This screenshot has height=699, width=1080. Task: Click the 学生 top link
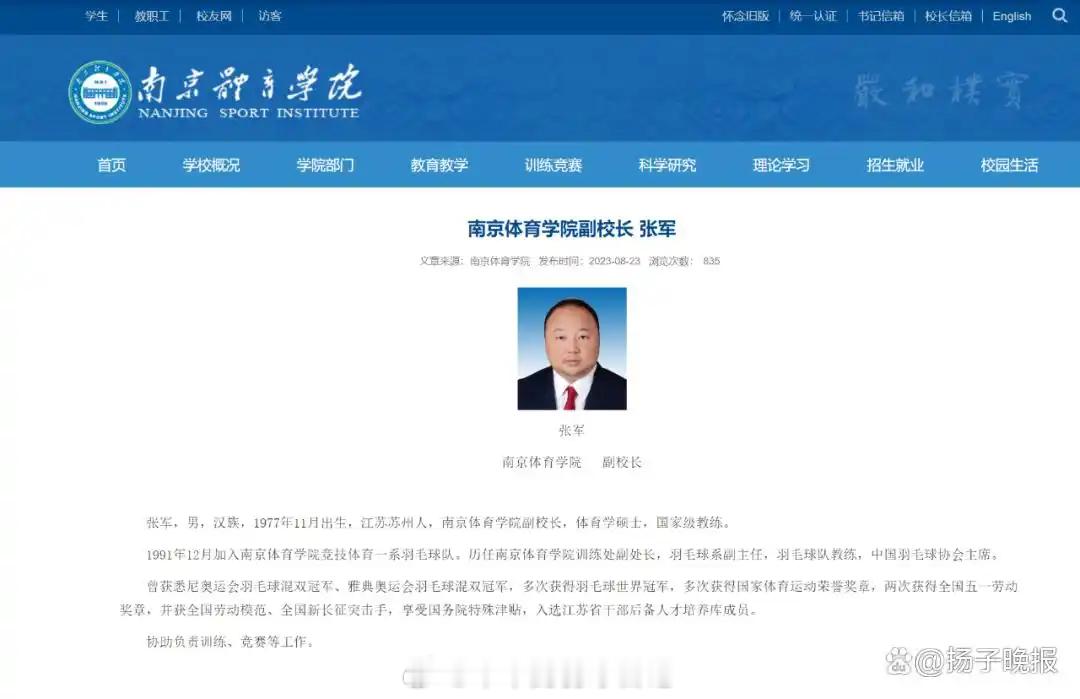pyautogui.click(x=96, y=16)
